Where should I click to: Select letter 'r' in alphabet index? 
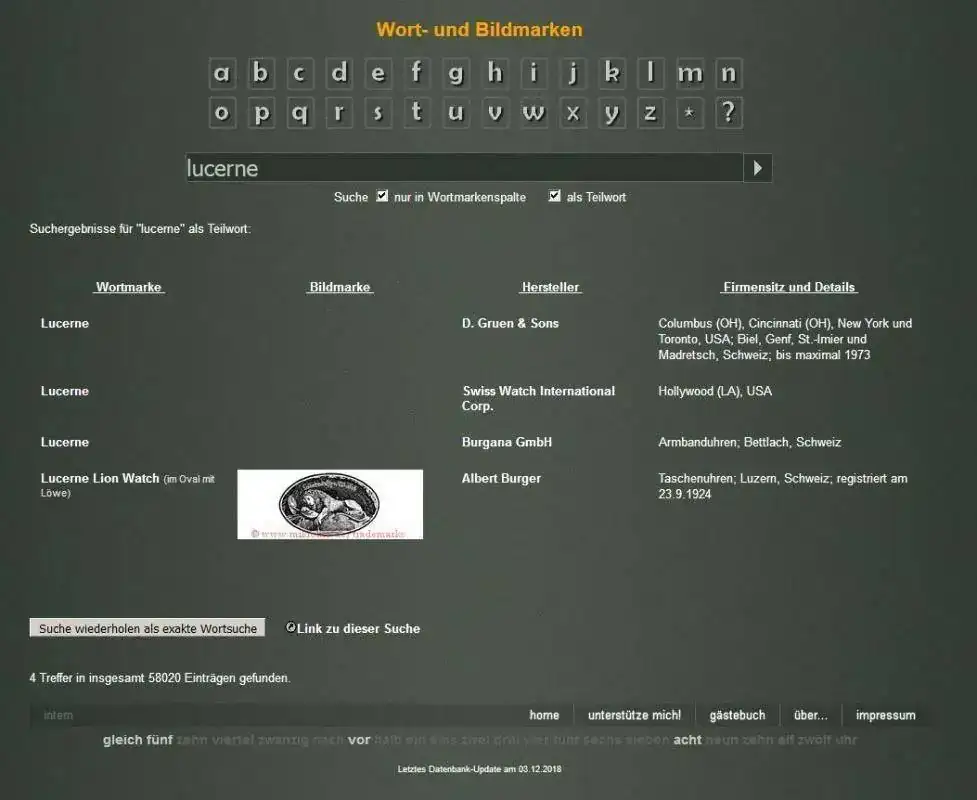pyautogui.click(x=339, y=113)
